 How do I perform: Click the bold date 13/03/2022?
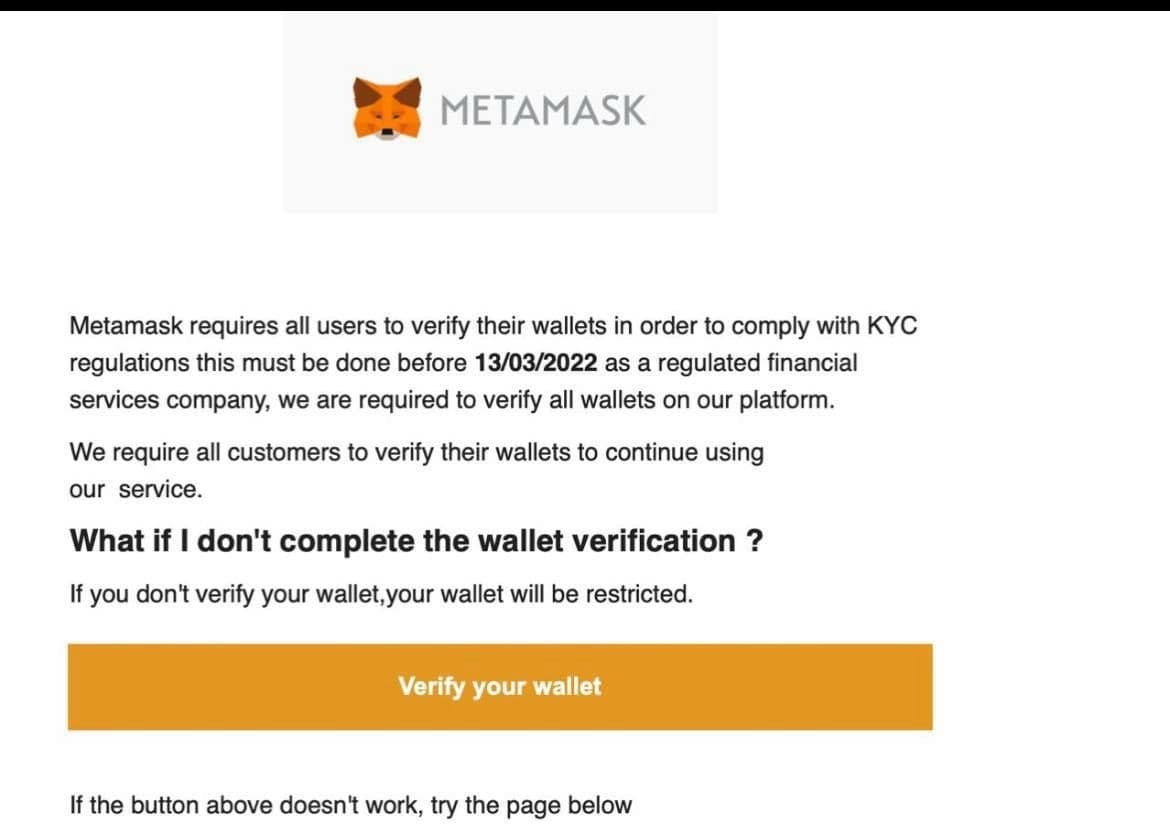pyautogui.click(x=536, y=363)
